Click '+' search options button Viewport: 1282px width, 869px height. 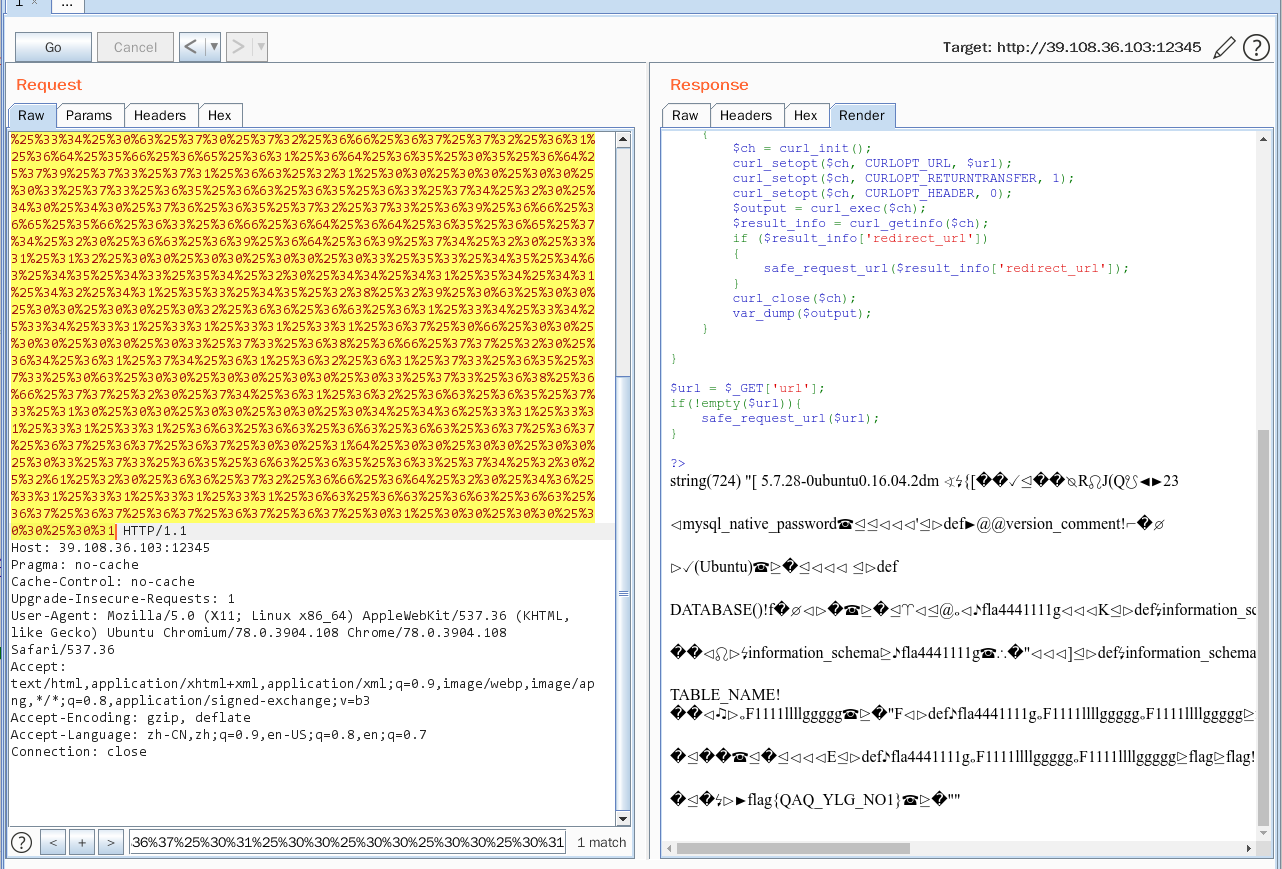coord(82,842)
